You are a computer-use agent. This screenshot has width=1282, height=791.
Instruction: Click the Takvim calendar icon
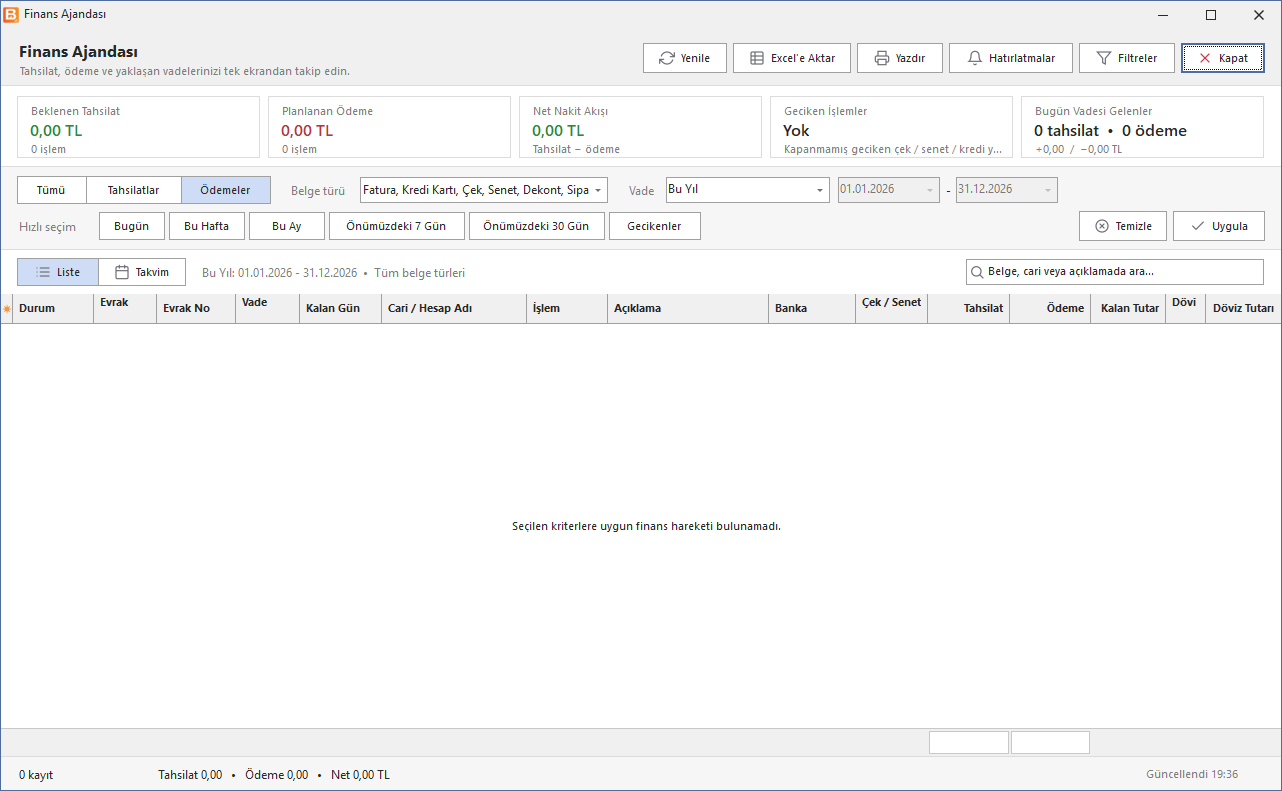click(122, 272)
